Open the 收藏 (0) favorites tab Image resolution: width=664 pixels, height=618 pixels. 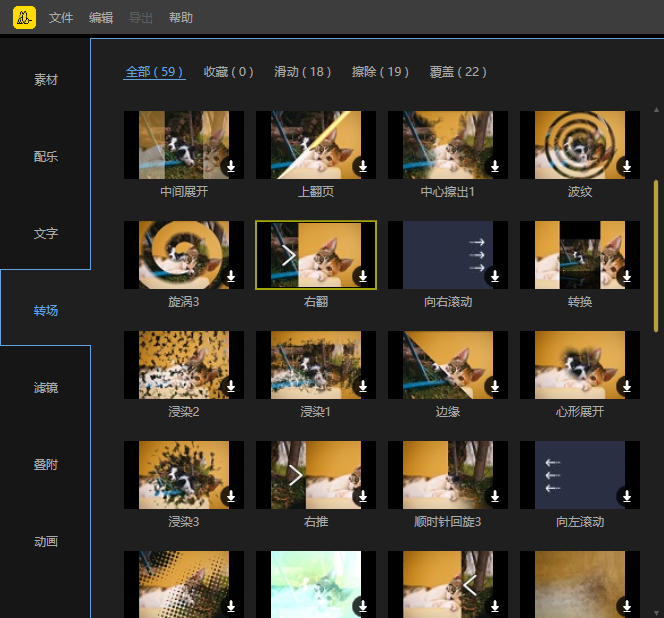[228, 72]
